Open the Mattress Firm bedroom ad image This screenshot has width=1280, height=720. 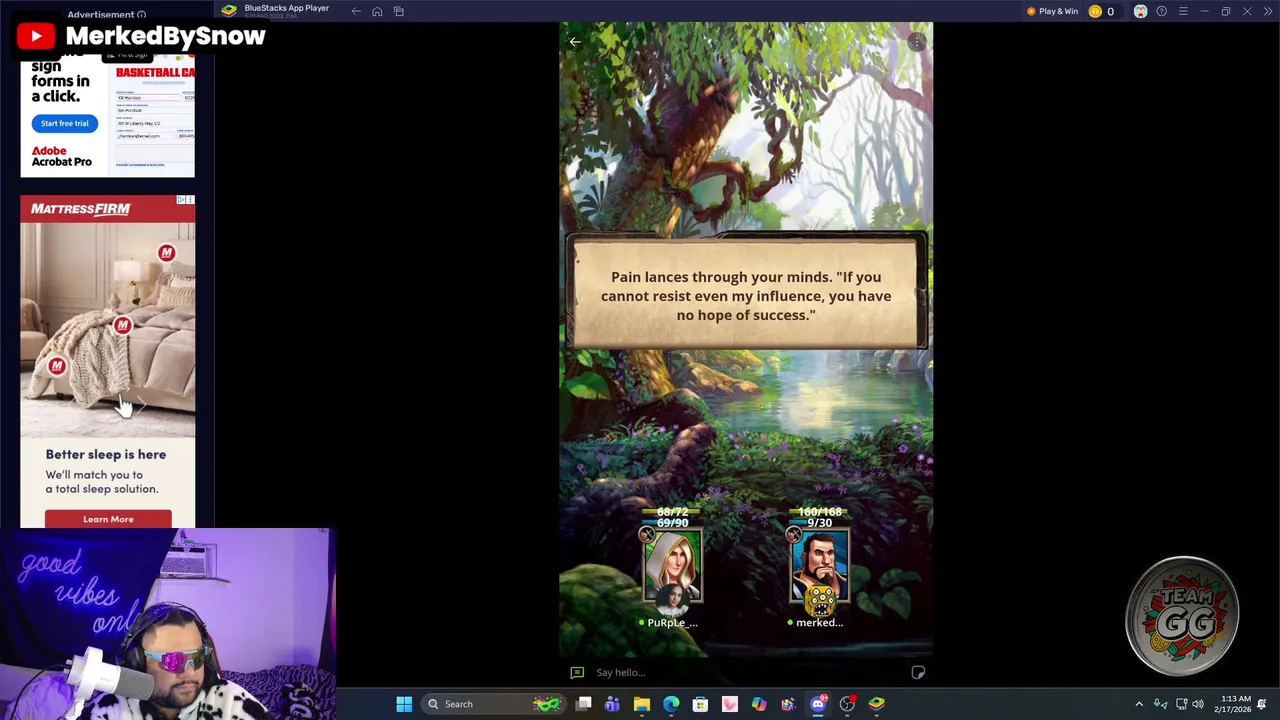[107, 328]
